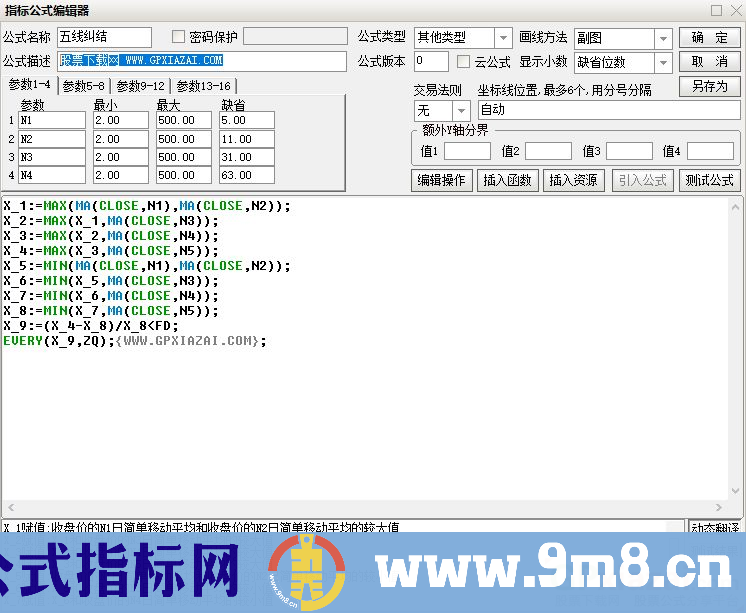The width and height of the screenshot is (746, 613).
Task: Click N4 default value 63.00
Action: coord(247,175)
